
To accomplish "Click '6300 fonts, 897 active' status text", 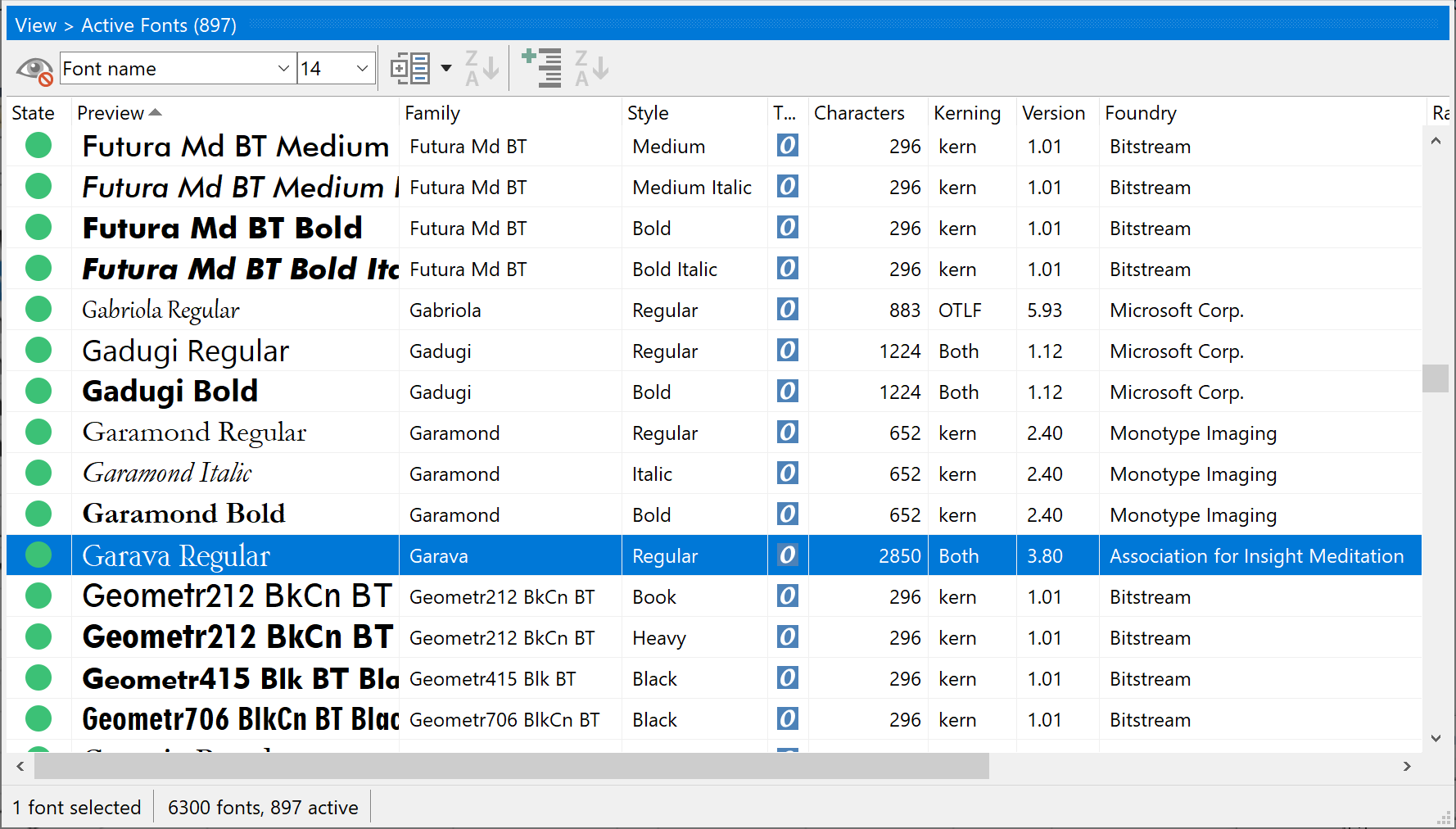I will (x=263, y=808).
